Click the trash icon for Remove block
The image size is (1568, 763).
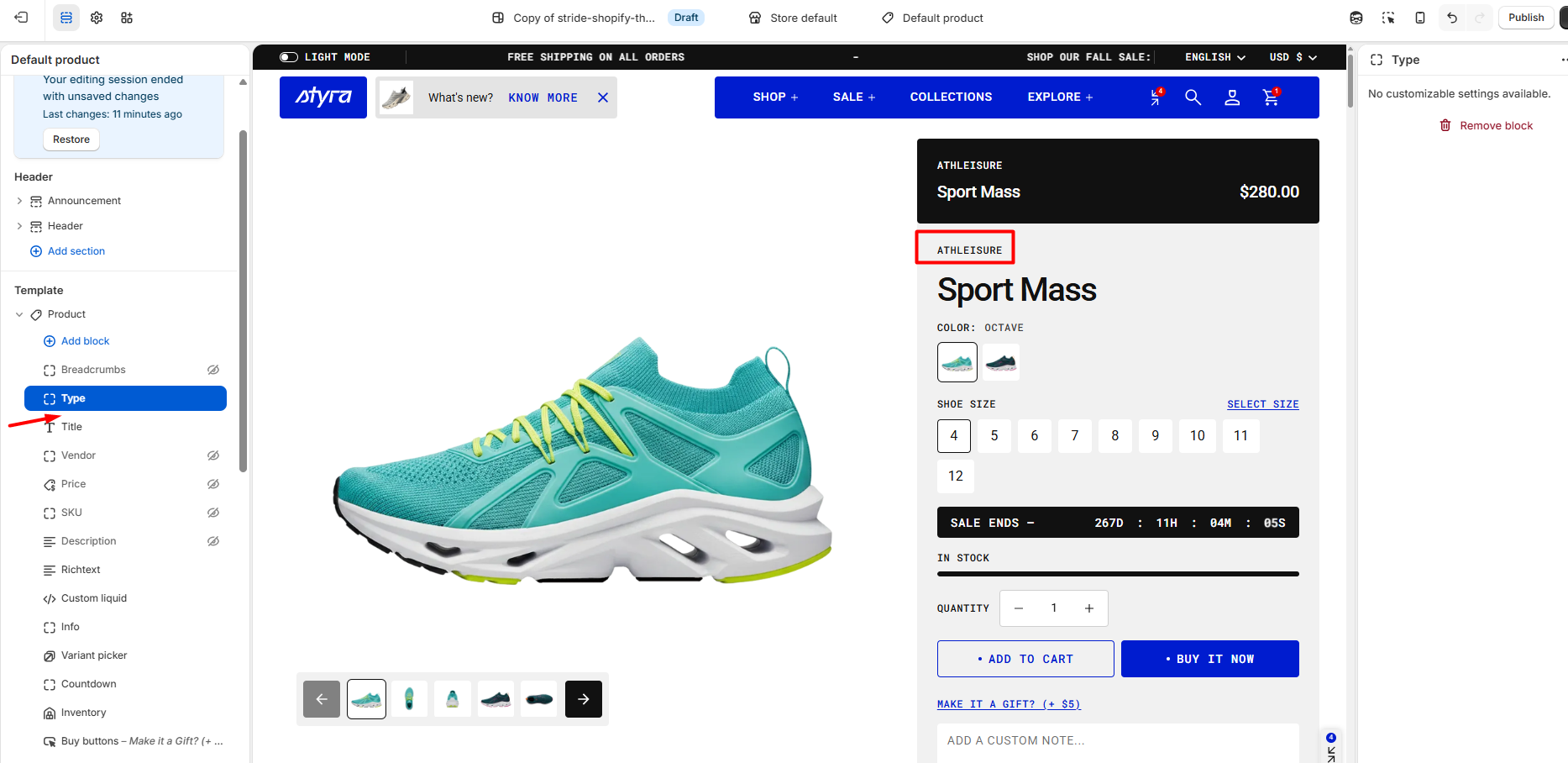point(1445,125)
